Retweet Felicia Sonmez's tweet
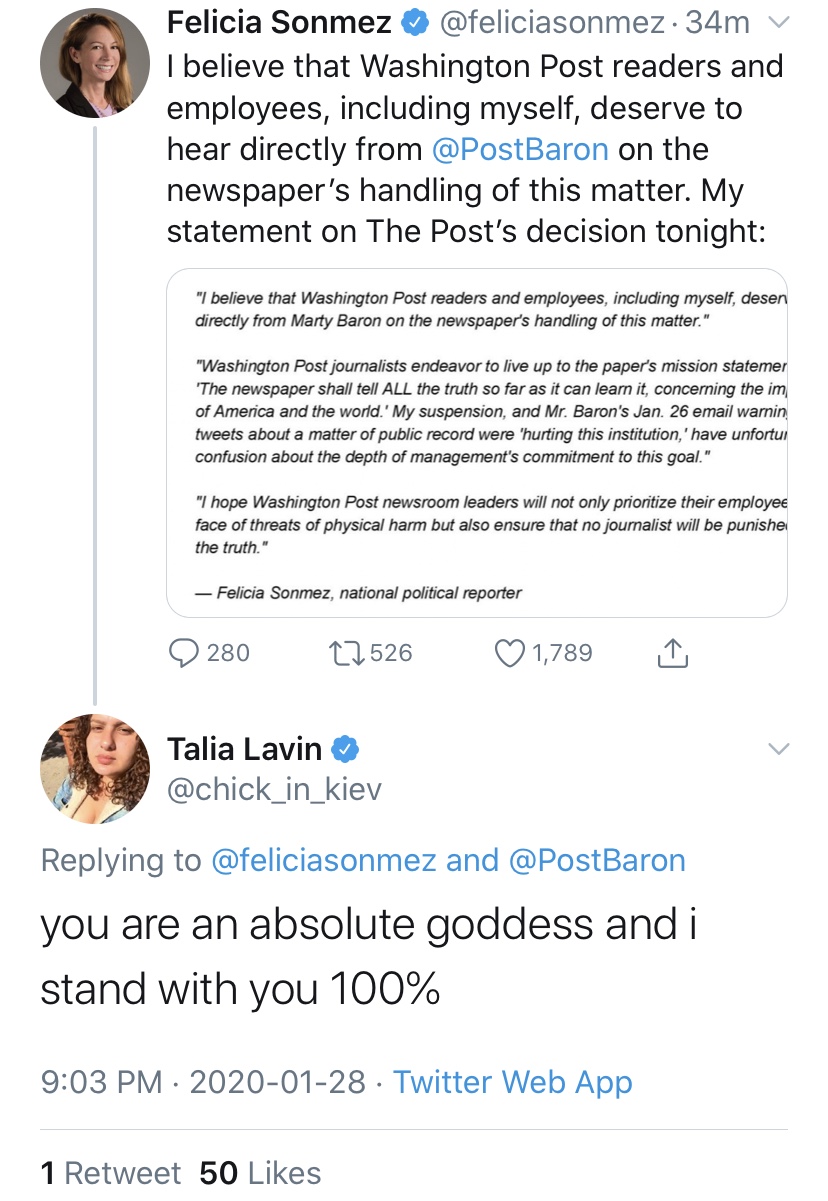828x1201 pixels. point(344,653)
